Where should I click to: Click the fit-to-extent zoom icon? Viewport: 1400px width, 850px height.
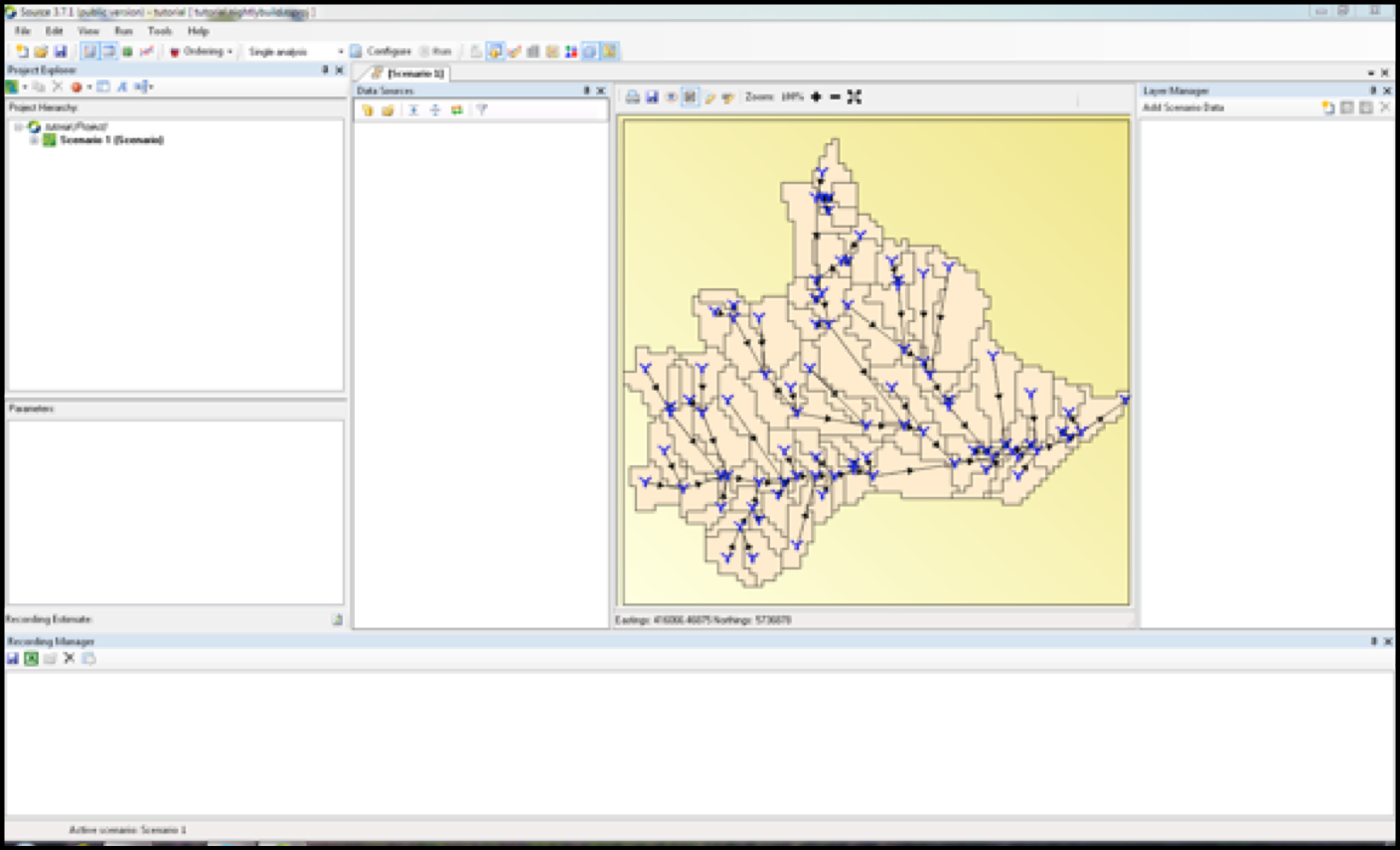point(855,97)
